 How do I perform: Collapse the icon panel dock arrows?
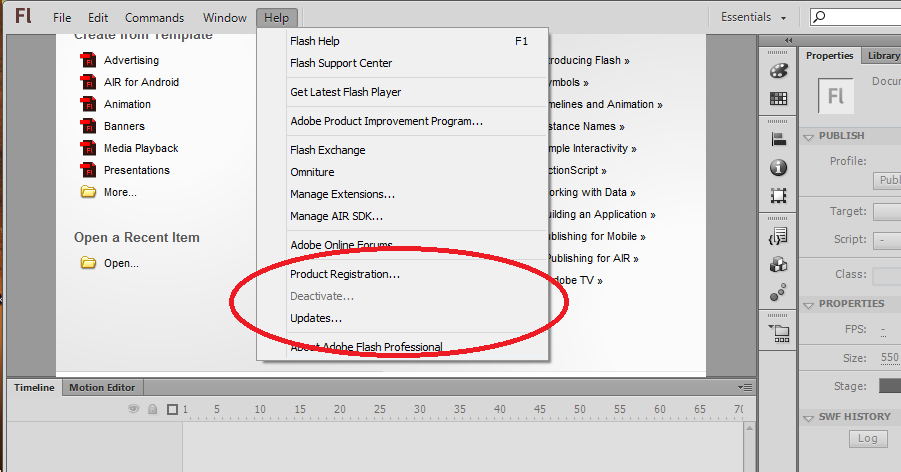(x=788, y=40)
